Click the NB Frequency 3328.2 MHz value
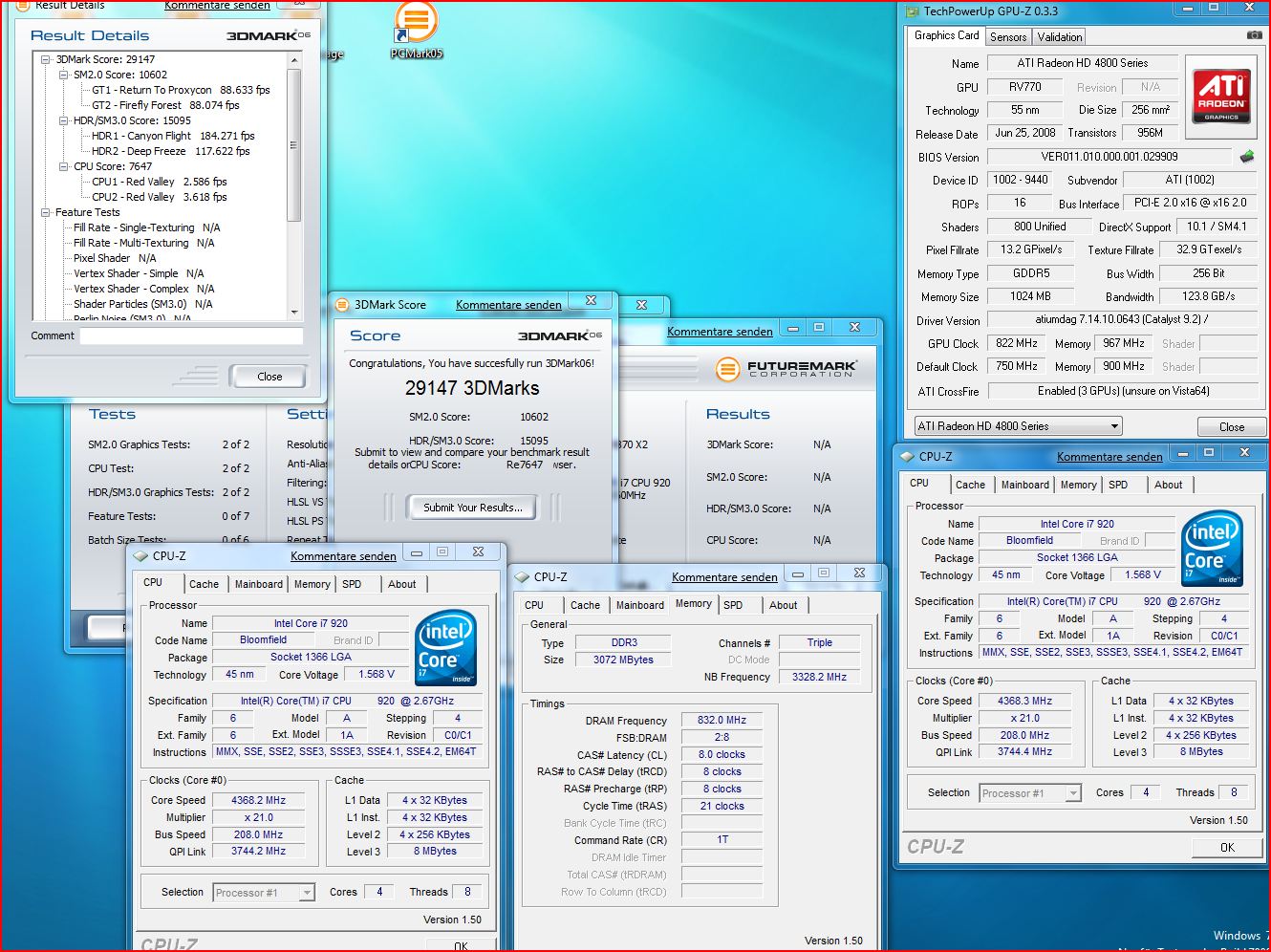Viewport: 1271px width, 952px height. pos(819,677)
